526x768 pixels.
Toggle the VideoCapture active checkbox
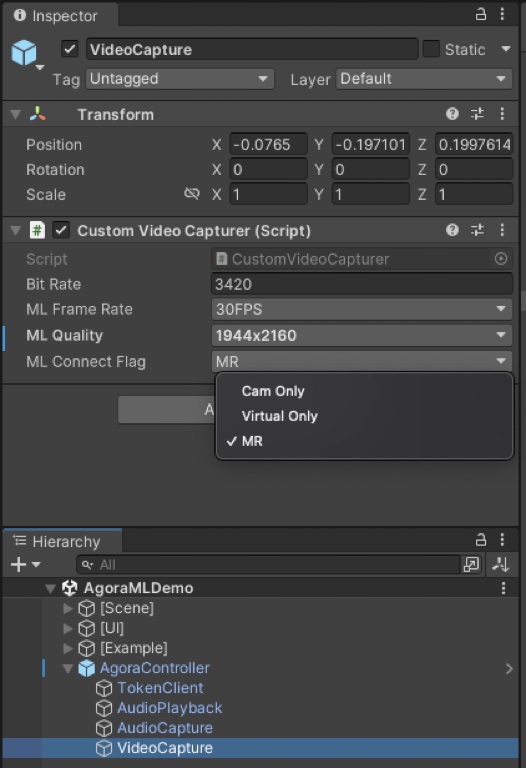[x=70, y=49]
